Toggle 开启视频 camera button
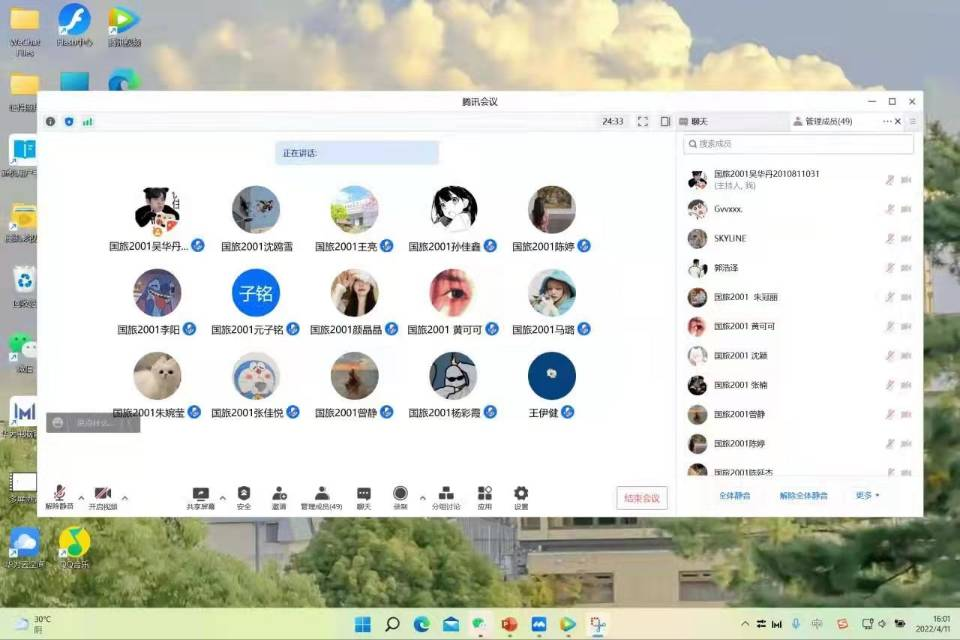 pos(102,494)
